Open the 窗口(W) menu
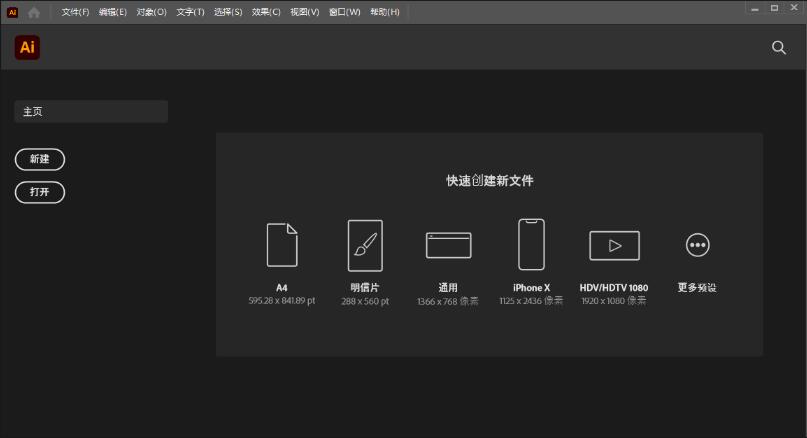Screen dimensions: 807x438 click(x=344, y=12)
